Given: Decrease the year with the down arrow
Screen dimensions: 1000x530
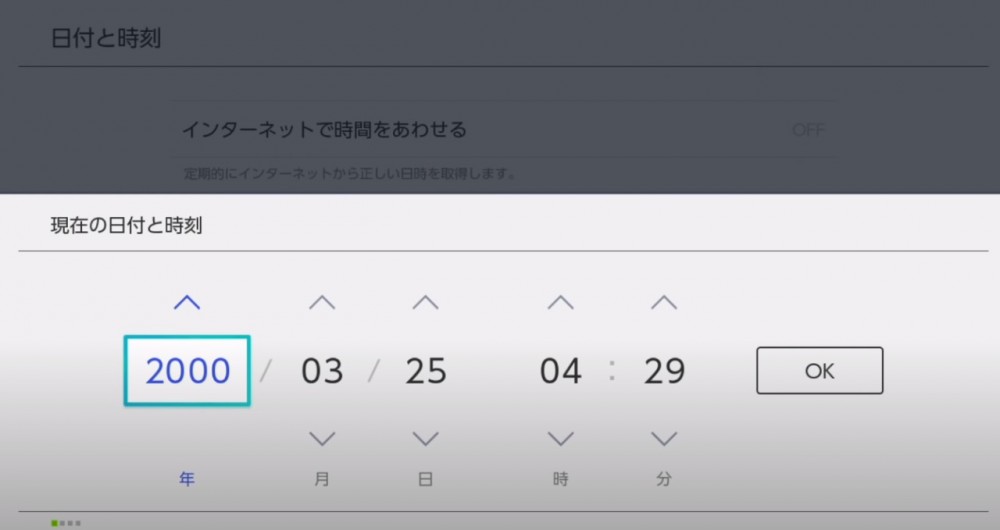Looking at the screenshot, I should coord(187,438).
